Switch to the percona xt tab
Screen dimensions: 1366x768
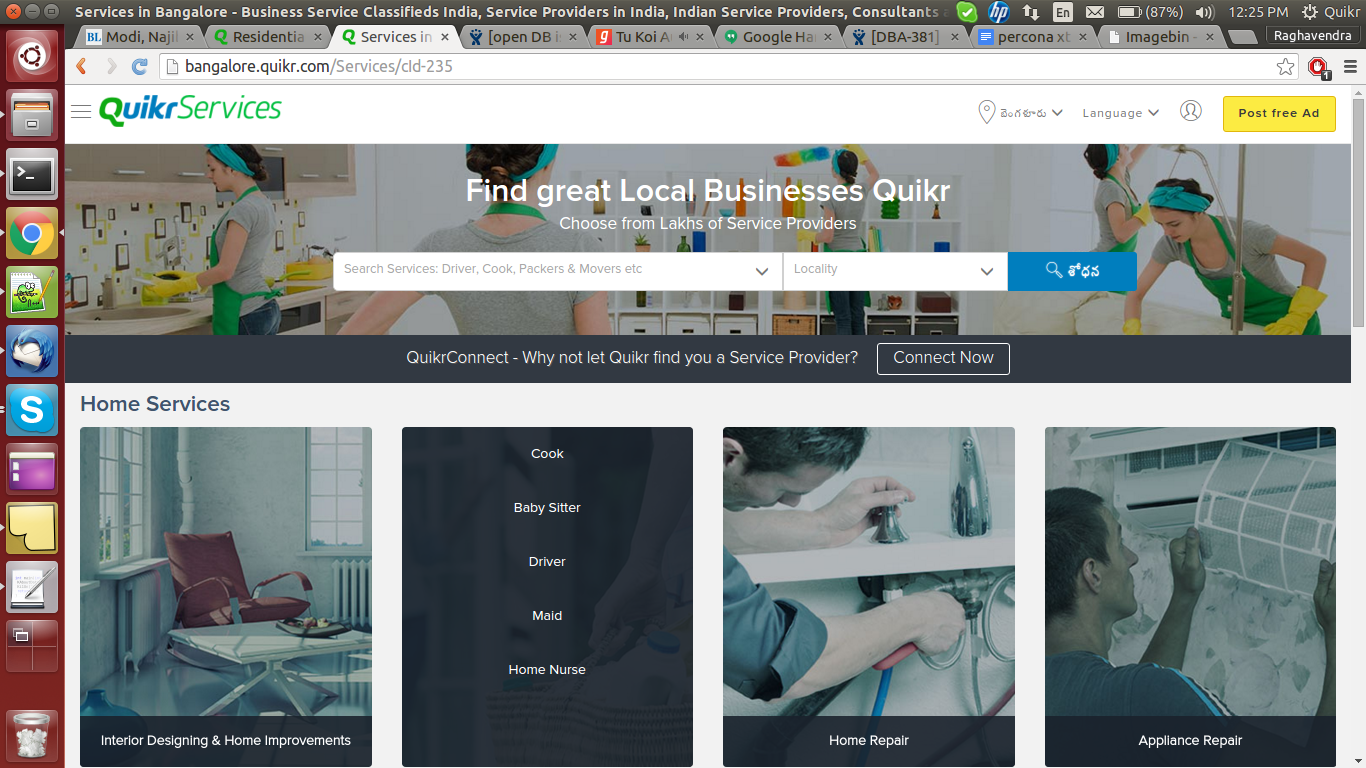(1034, 37)
